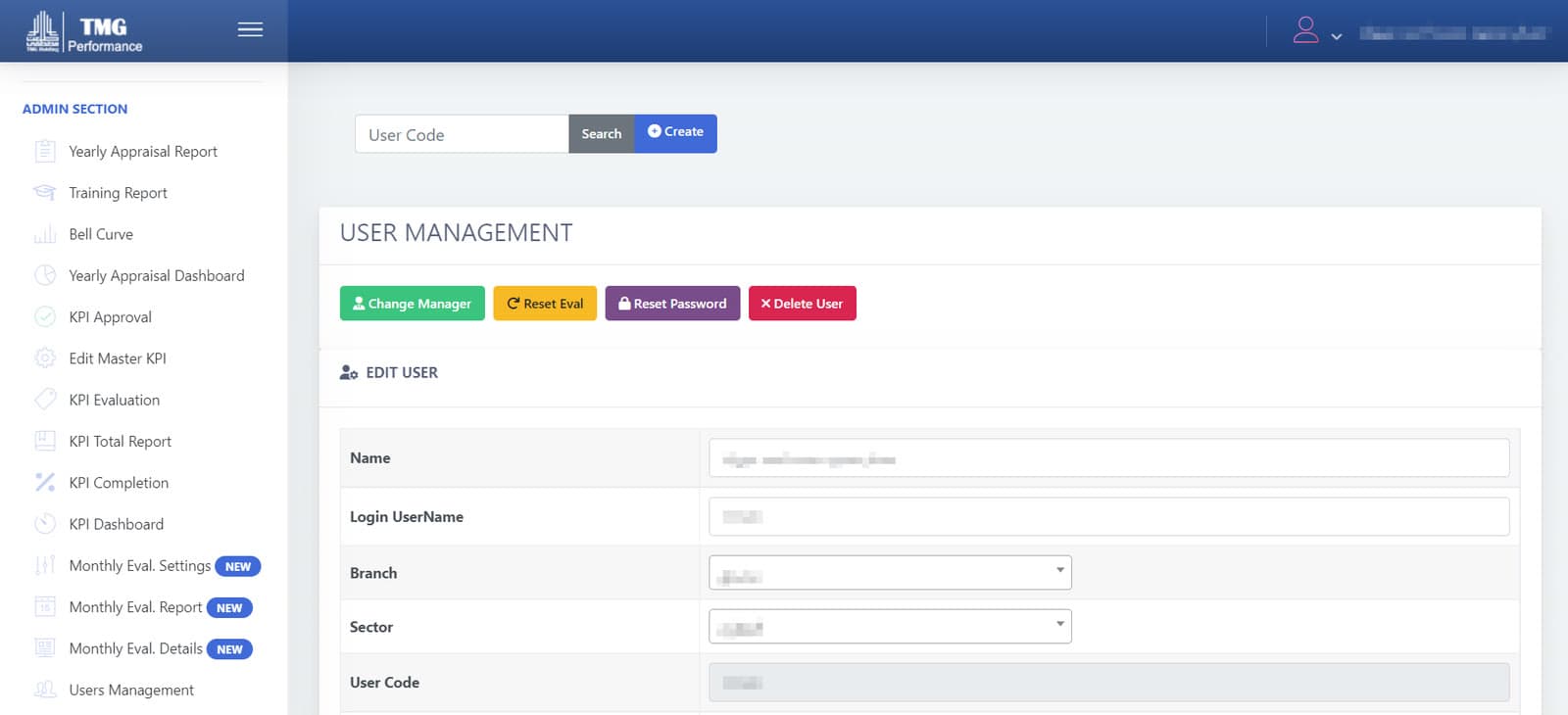Open KPI Approval menu entry

(x=110, y=317)
